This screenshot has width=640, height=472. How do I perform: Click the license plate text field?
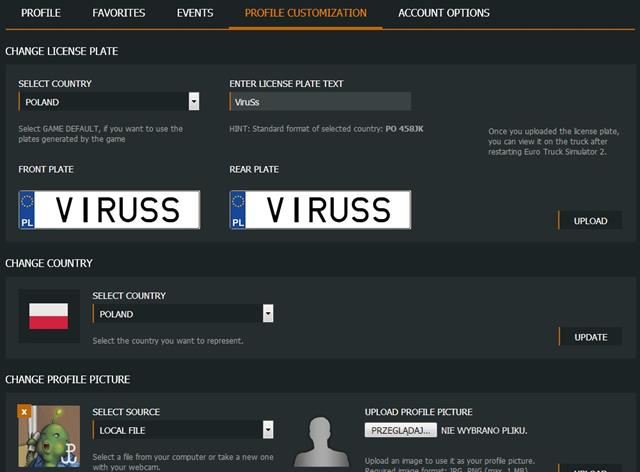click(320, 101)
